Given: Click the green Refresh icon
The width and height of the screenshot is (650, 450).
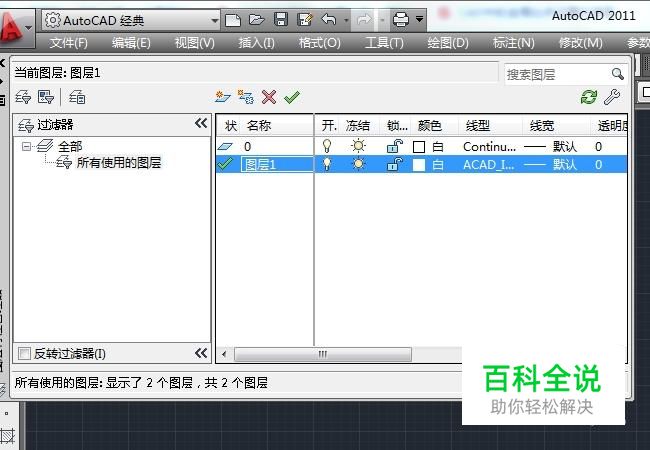Looking at the screenshot, I should pos(589,97).
